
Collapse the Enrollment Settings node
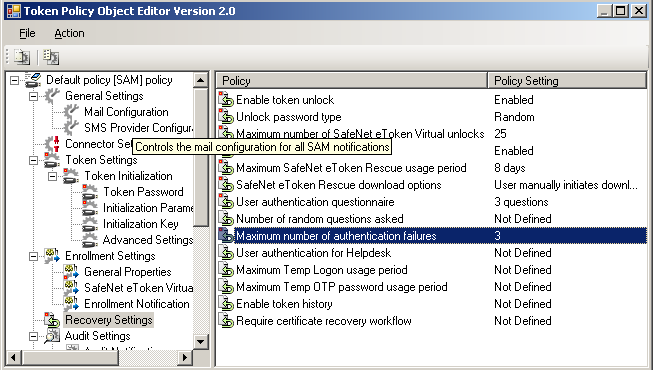pos(33,256)
